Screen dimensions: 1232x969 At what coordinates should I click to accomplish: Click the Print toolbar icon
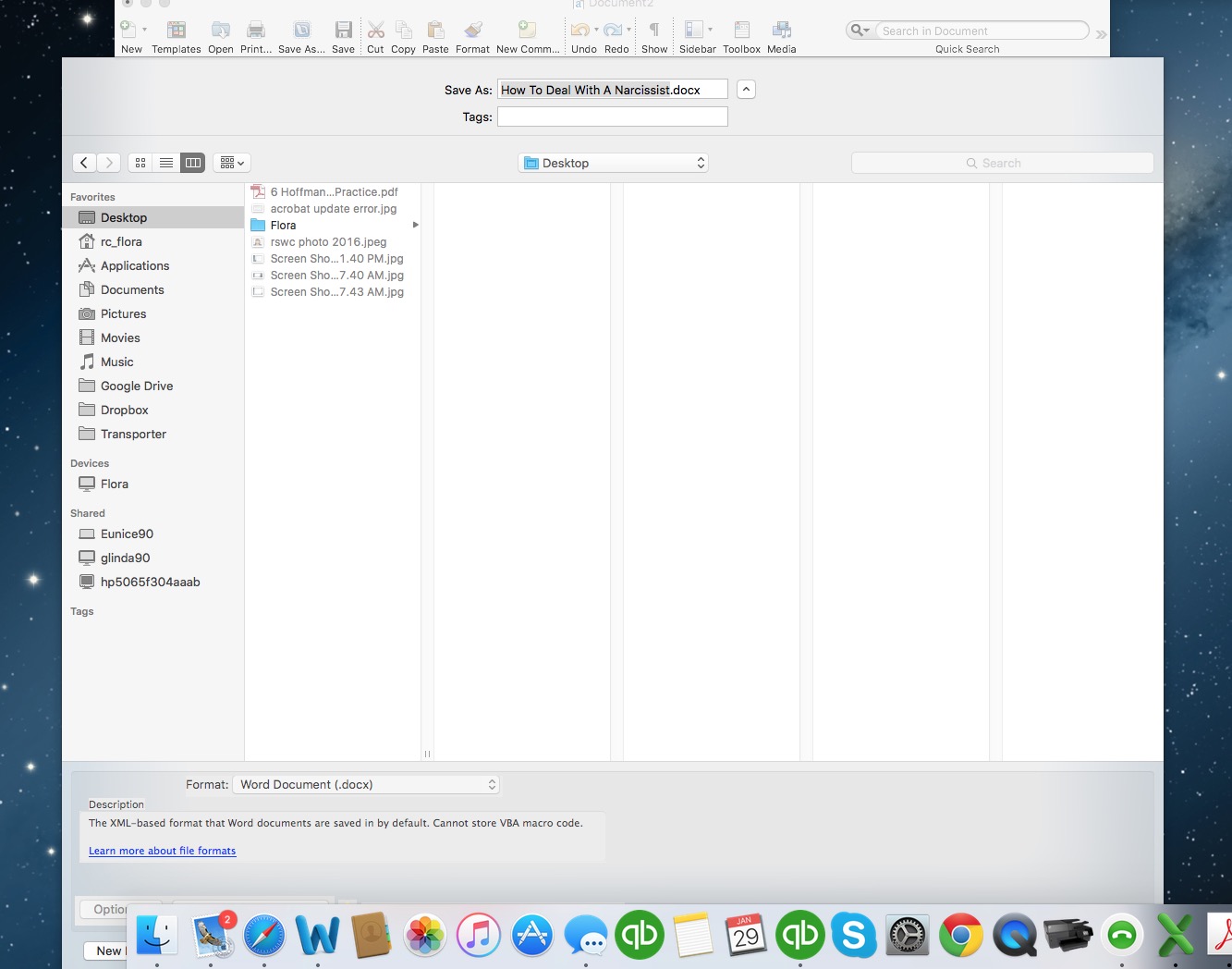(x=256, y=30)
